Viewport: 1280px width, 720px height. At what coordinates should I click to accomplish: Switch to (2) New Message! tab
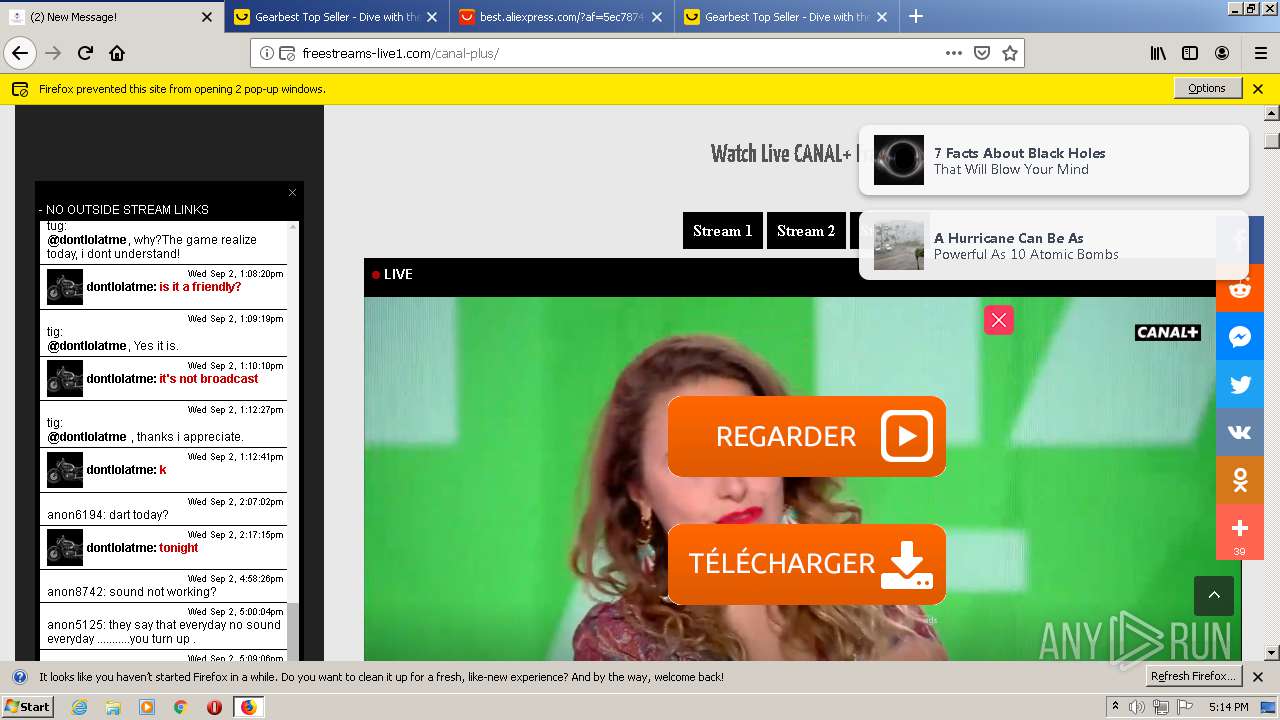[112, 17]
